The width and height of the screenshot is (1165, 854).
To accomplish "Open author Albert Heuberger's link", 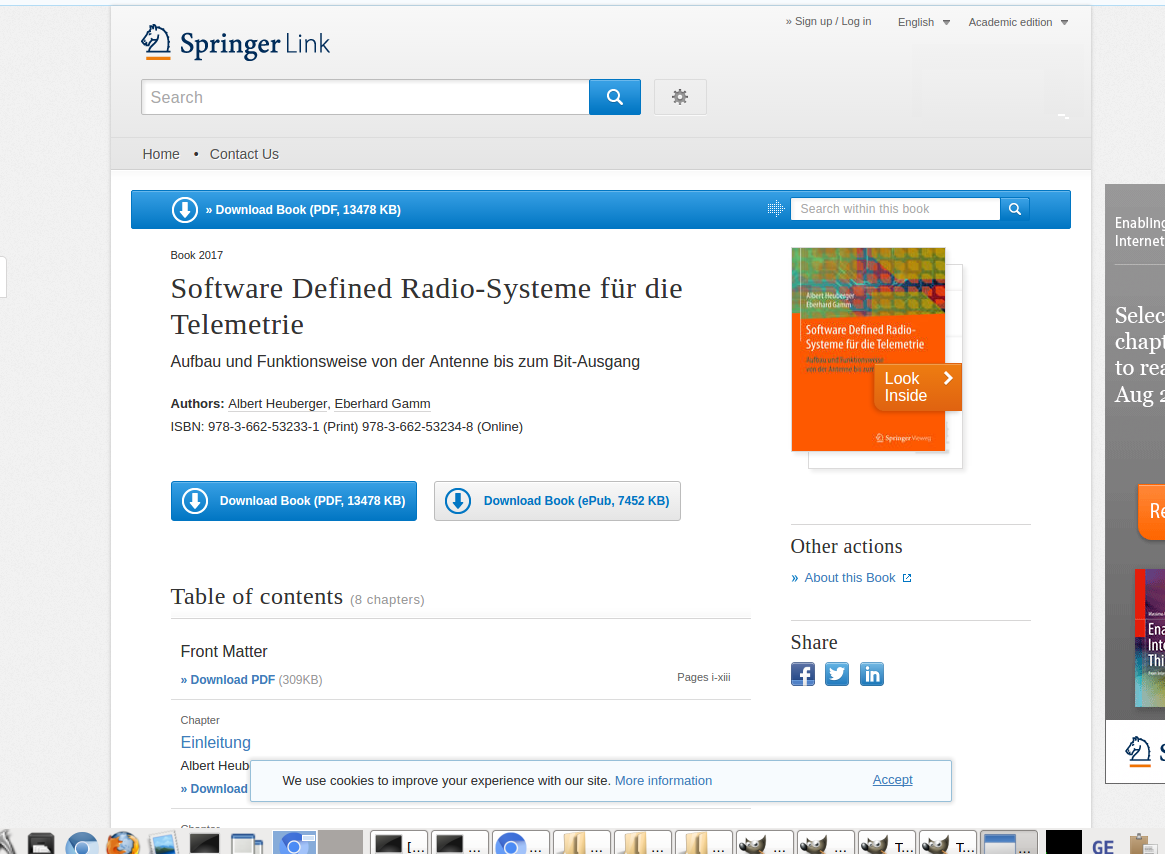I will pos(277,404).
